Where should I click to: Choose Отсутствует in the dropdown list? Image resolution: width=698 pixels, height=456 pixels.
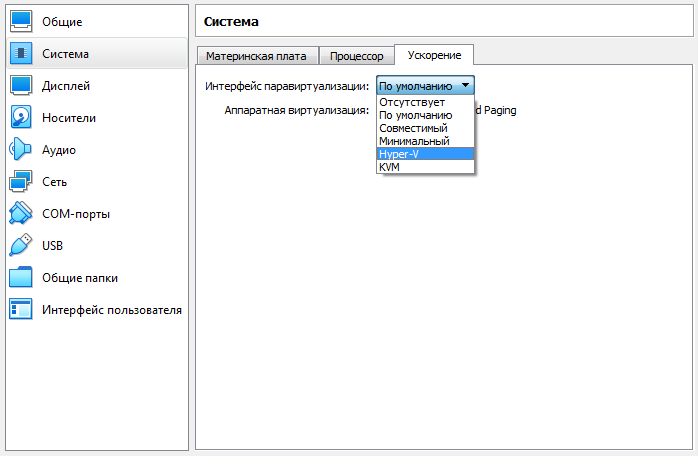(426, 102)
